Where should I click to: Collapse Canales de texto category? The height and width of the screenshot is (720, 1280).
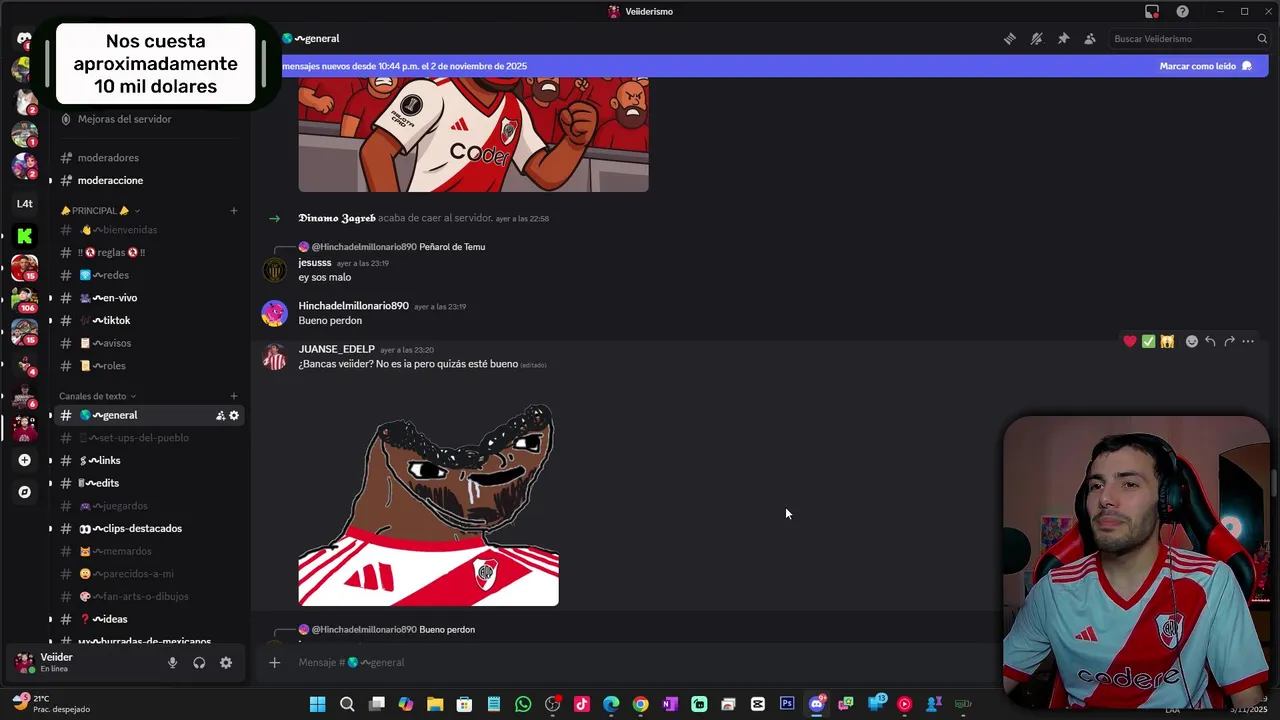[x=97, y=396]
